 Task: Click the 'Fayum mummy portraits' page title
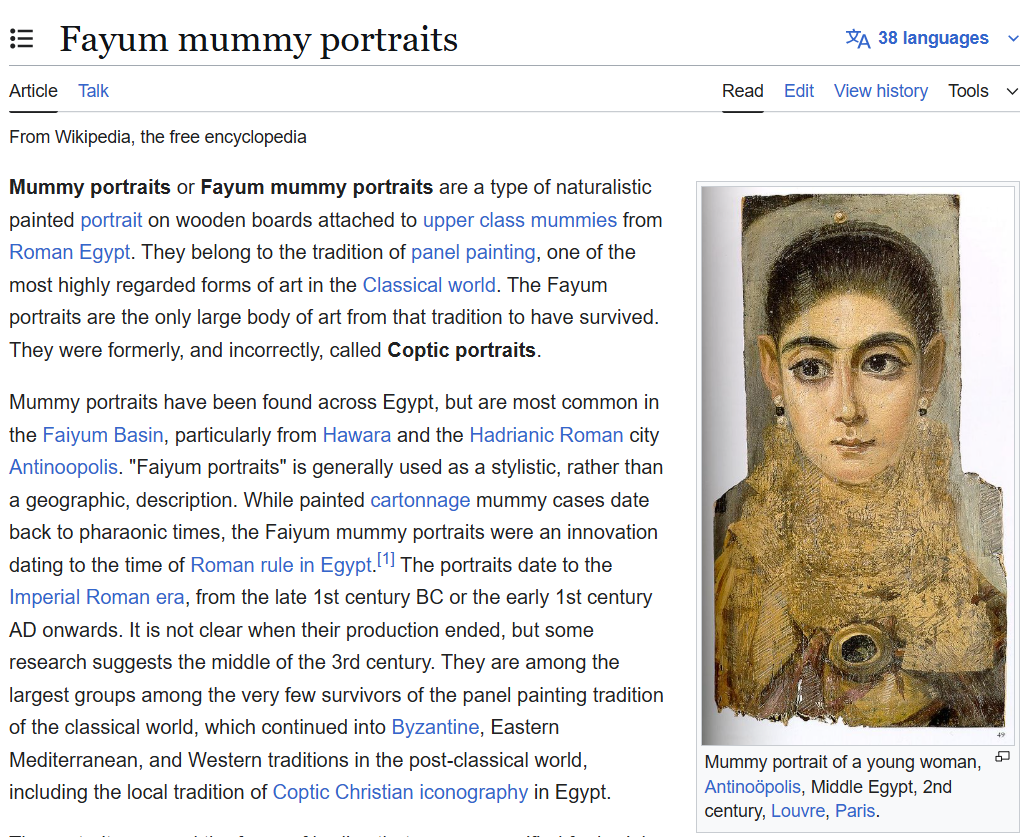coord(259,39)
